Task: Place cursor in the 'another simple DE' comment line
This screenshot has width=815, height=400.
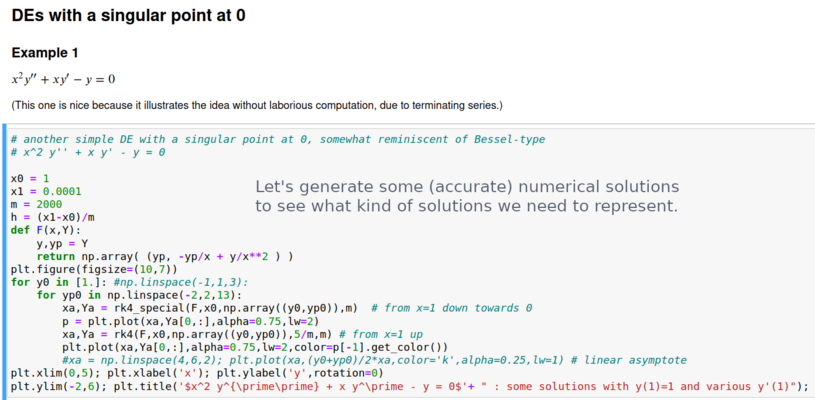Action: (x=278, y=139)
